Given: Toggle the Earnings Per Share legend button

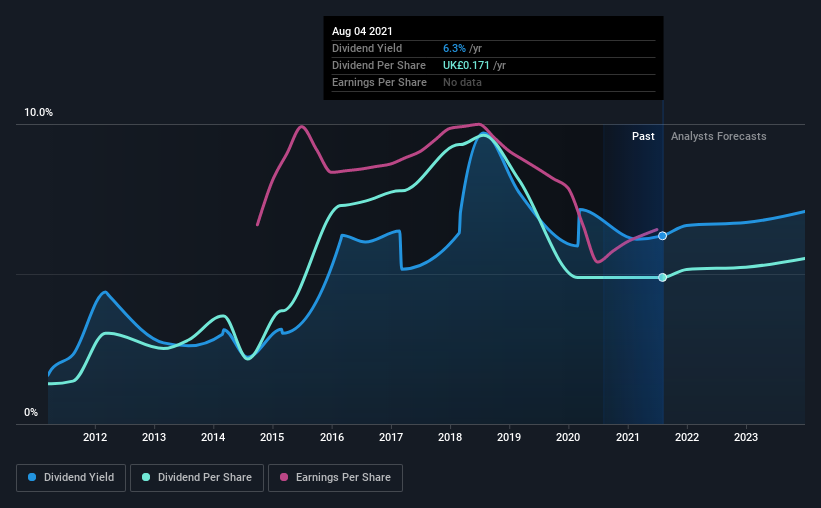Looking at the screenshot, I should tap(335, 478).
